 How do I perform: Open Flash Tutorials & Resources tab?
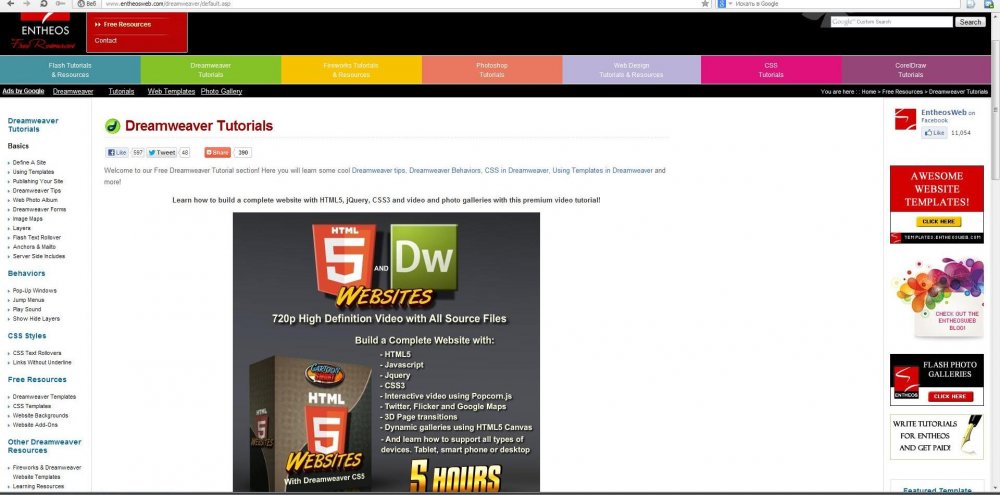click(70, 70)
